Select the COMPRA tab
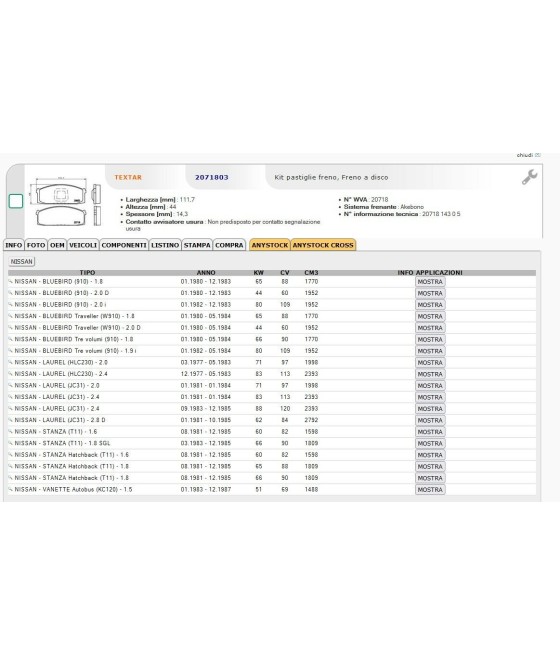 click(229, 245)
